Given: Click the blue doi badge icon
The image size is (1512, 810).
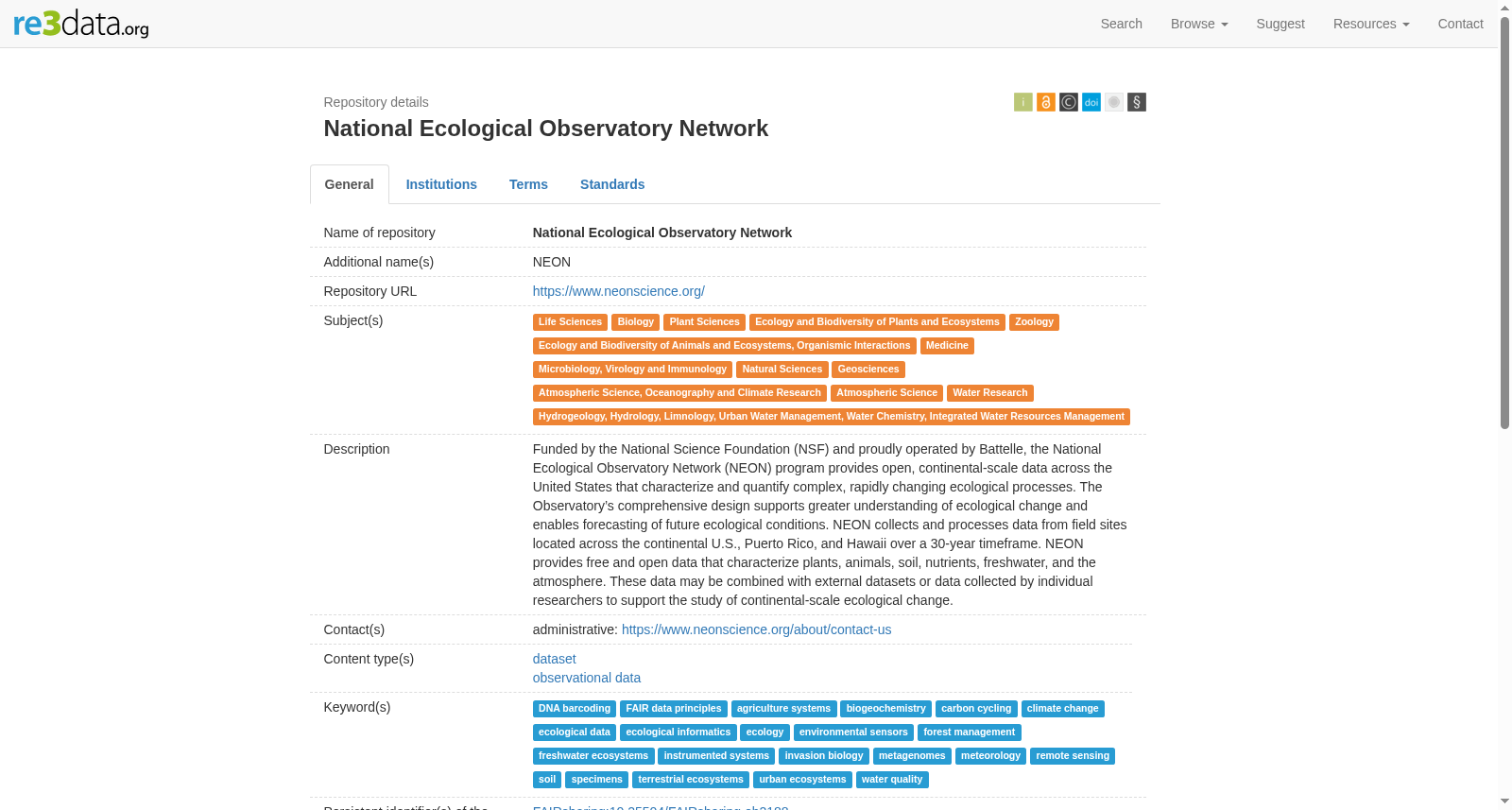Looking at the screenshot, I should point(1091,102).
